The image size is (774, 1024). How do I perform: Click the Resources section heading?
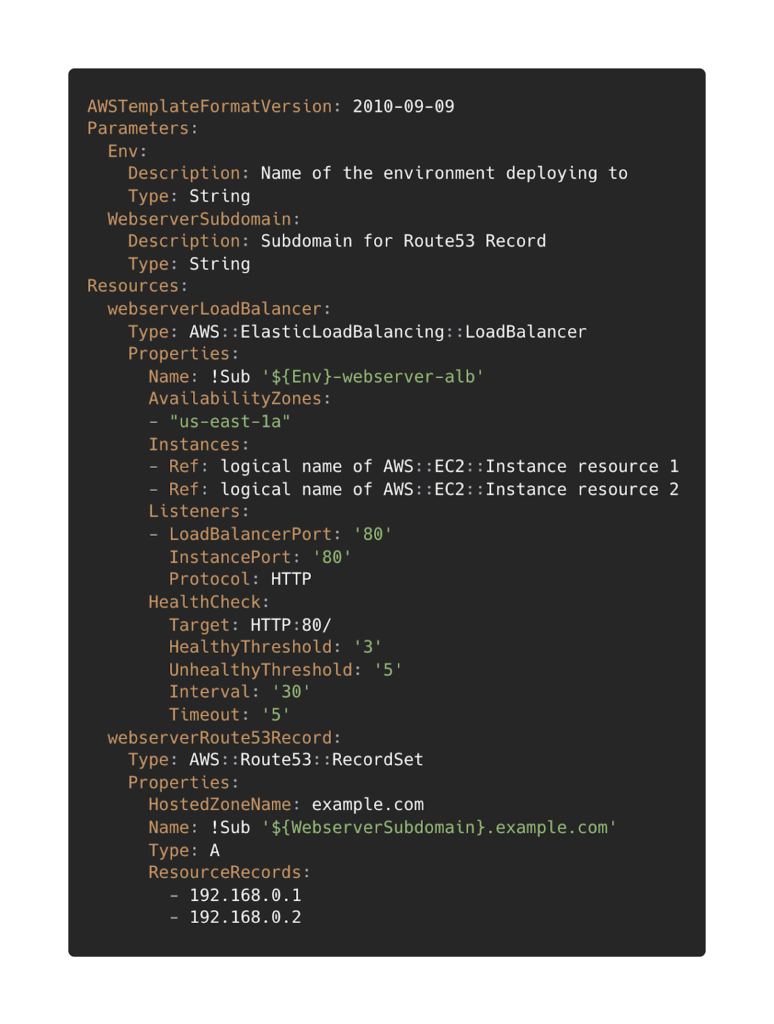click(x=133, y=287)
